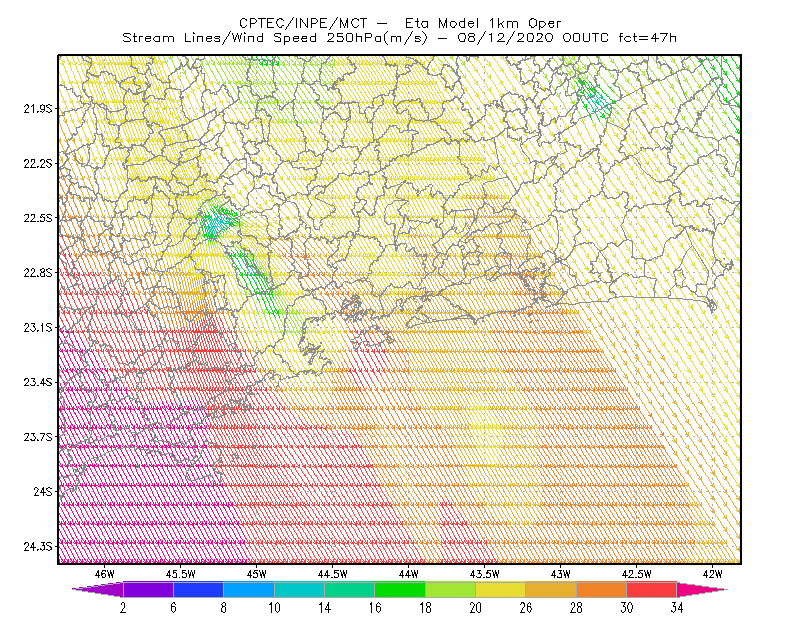Click the cyan 10–14 colorbar segment
This screenshot has height=618, width=800.
tap(299, 589)
